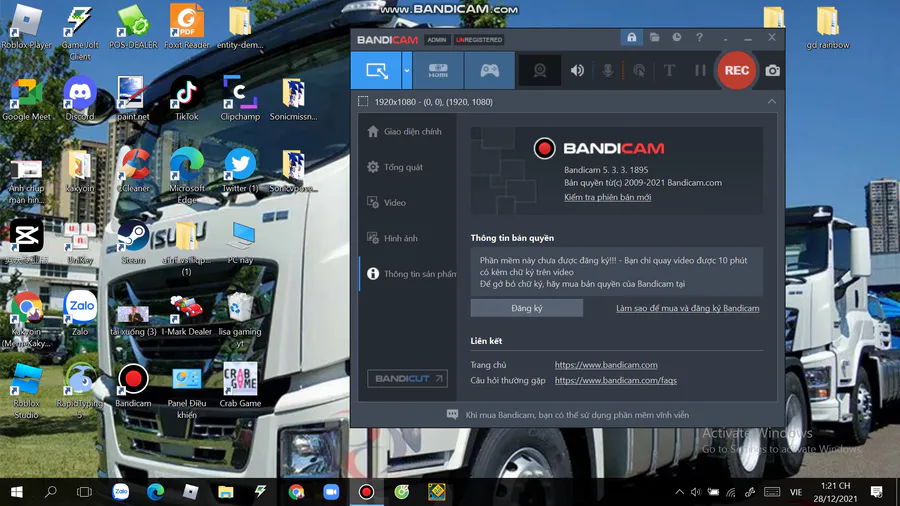Image resolution: width=900 pixels, height=506 pixels.
Task: Select Roblox Player desktop icon
Action: [x=26, y=26]
